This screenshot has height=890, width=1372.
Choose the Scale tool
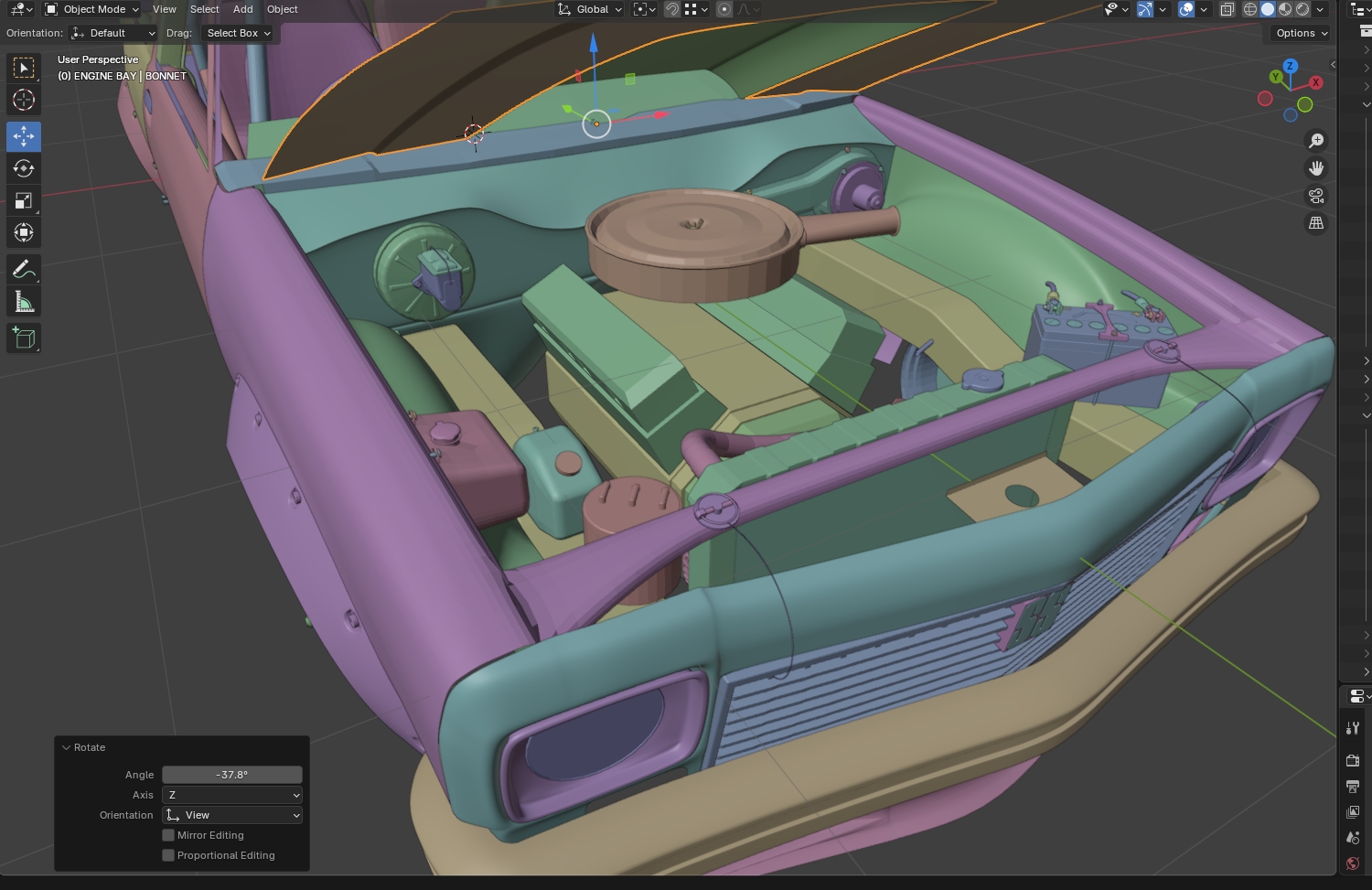pos(24,201)
